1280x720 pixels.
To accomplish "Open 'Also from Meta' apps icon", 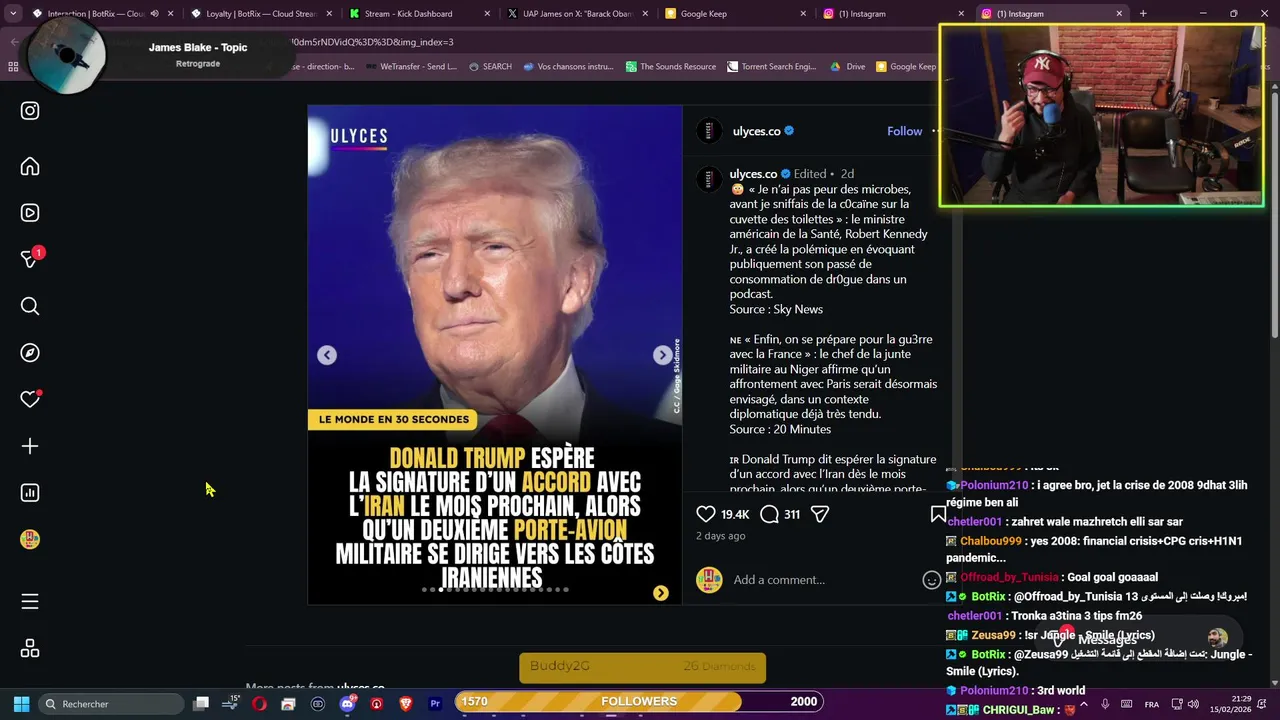I will [x=30, y=648].
